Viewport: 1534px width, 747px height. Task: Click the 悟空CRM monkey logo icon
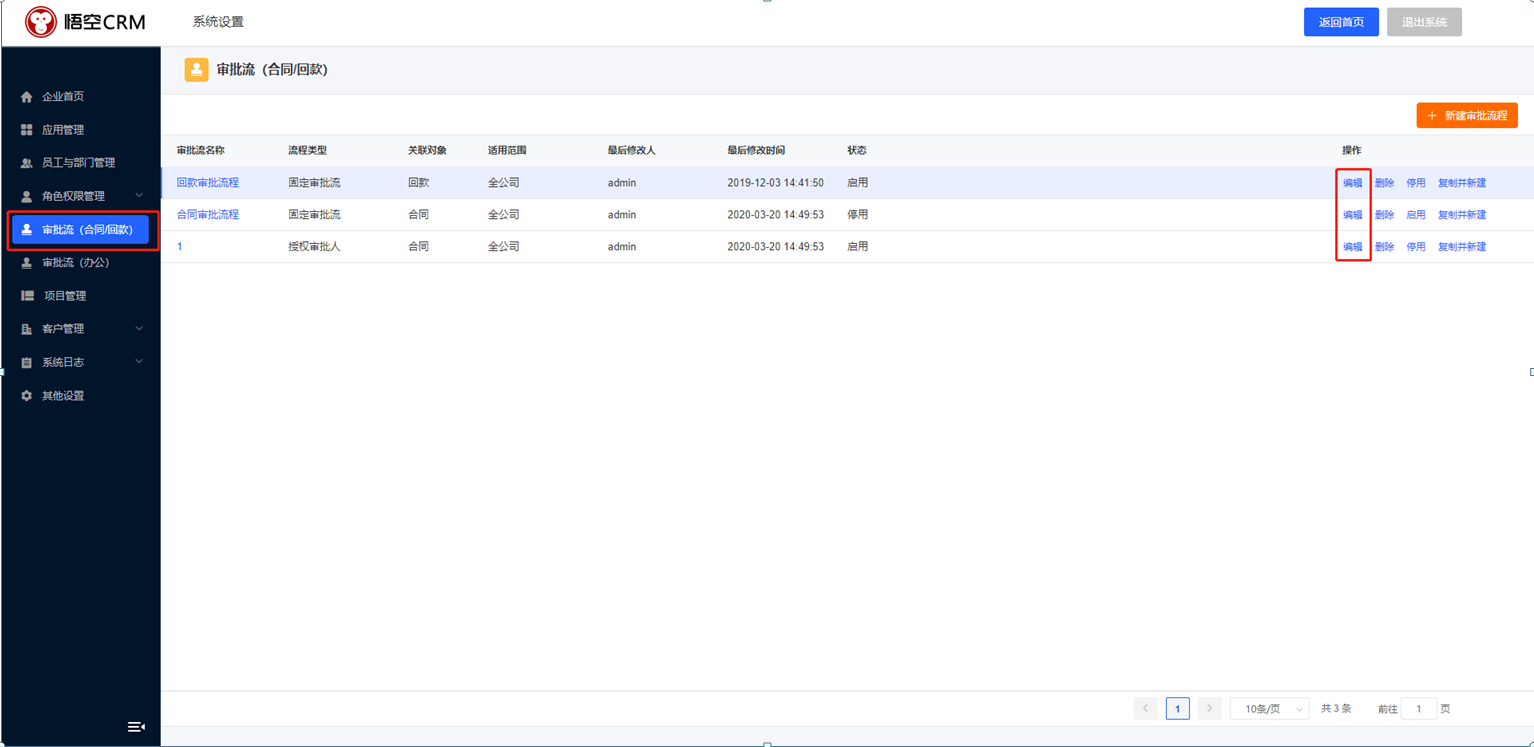click(x=41, y=22)
